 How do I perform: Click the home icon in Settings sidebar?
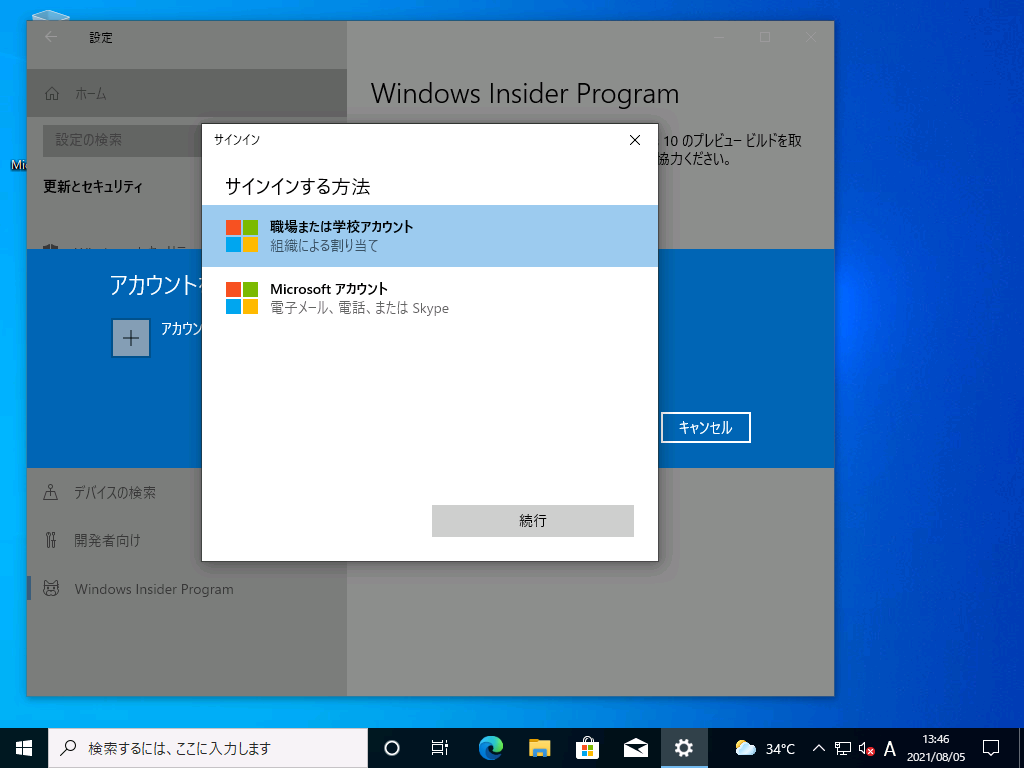point(52,93)
